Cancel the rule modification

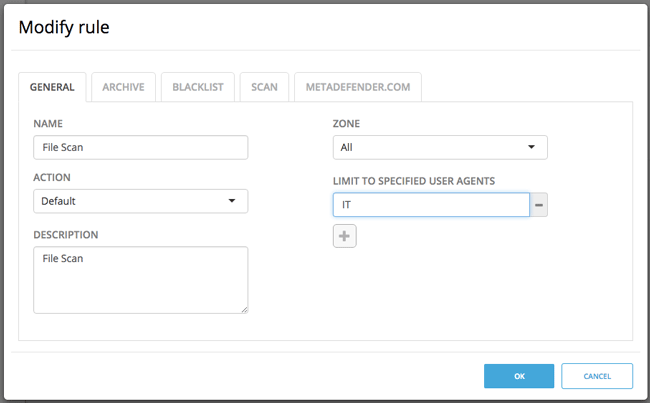(x=596, y=376)
